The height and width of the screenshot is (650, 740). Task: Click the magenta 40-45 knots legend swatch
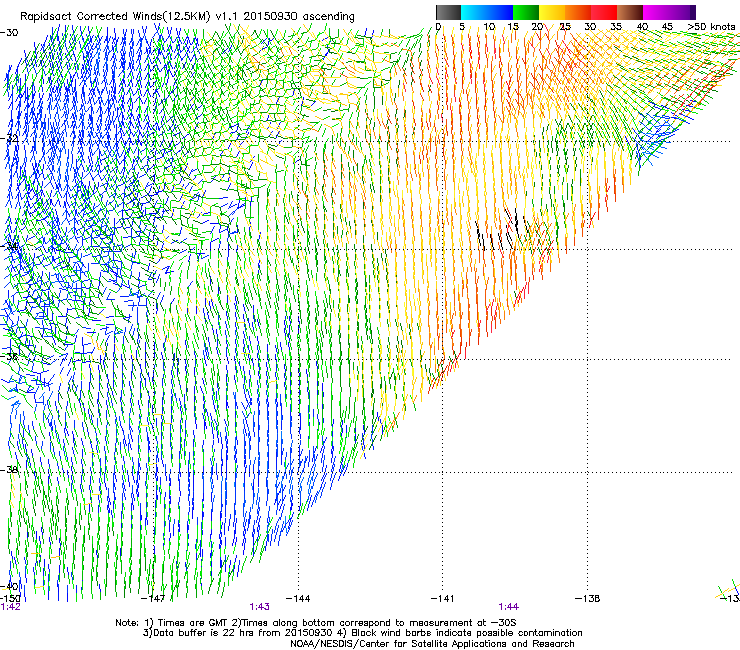pyautogui.click(x=656, y=12)
